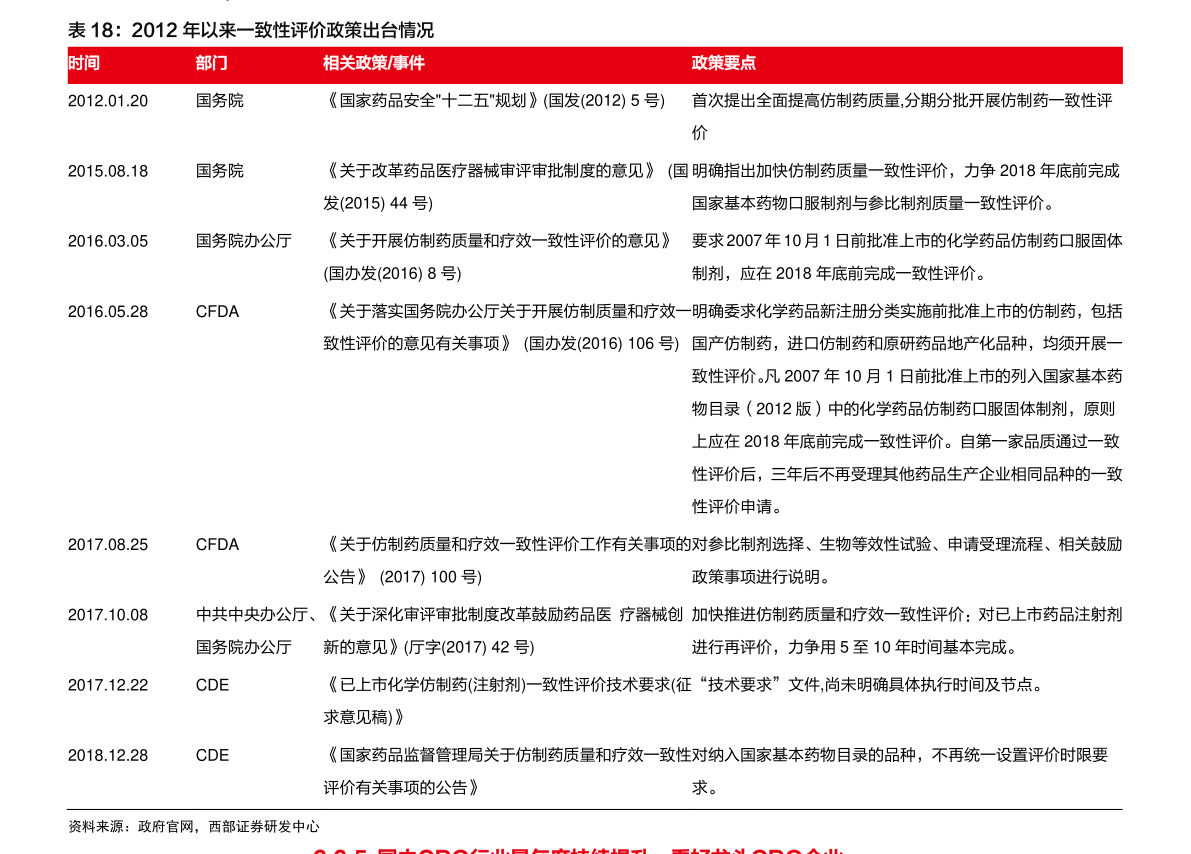Viewport: 1191px width, 854px height.
Task: Select the 2017.08.25 date cell
Action: (108, 545)
